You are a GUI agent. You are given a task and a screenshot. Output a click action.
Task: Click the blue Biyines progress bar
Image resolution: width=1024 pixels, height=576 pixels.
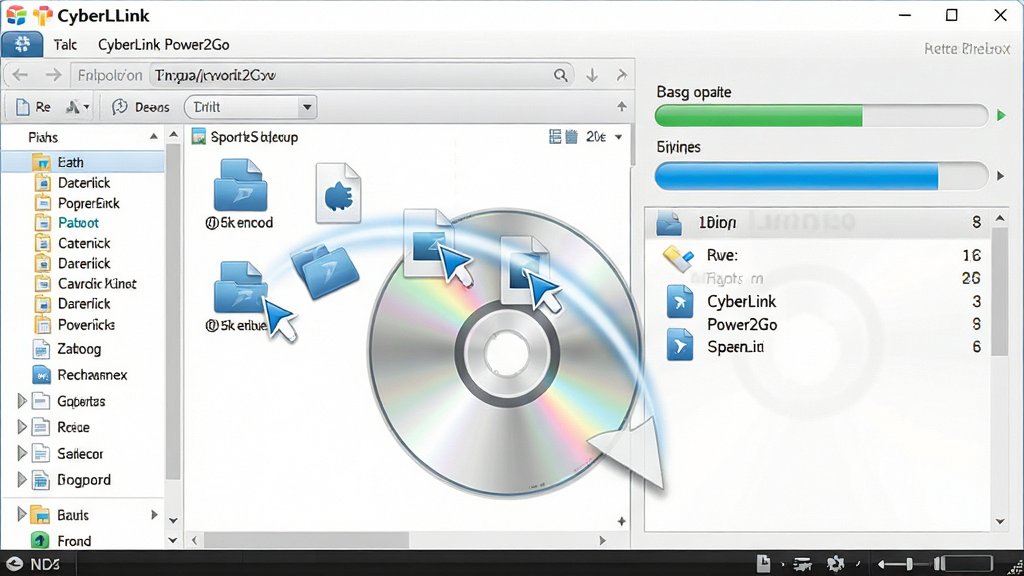point(821,176)
